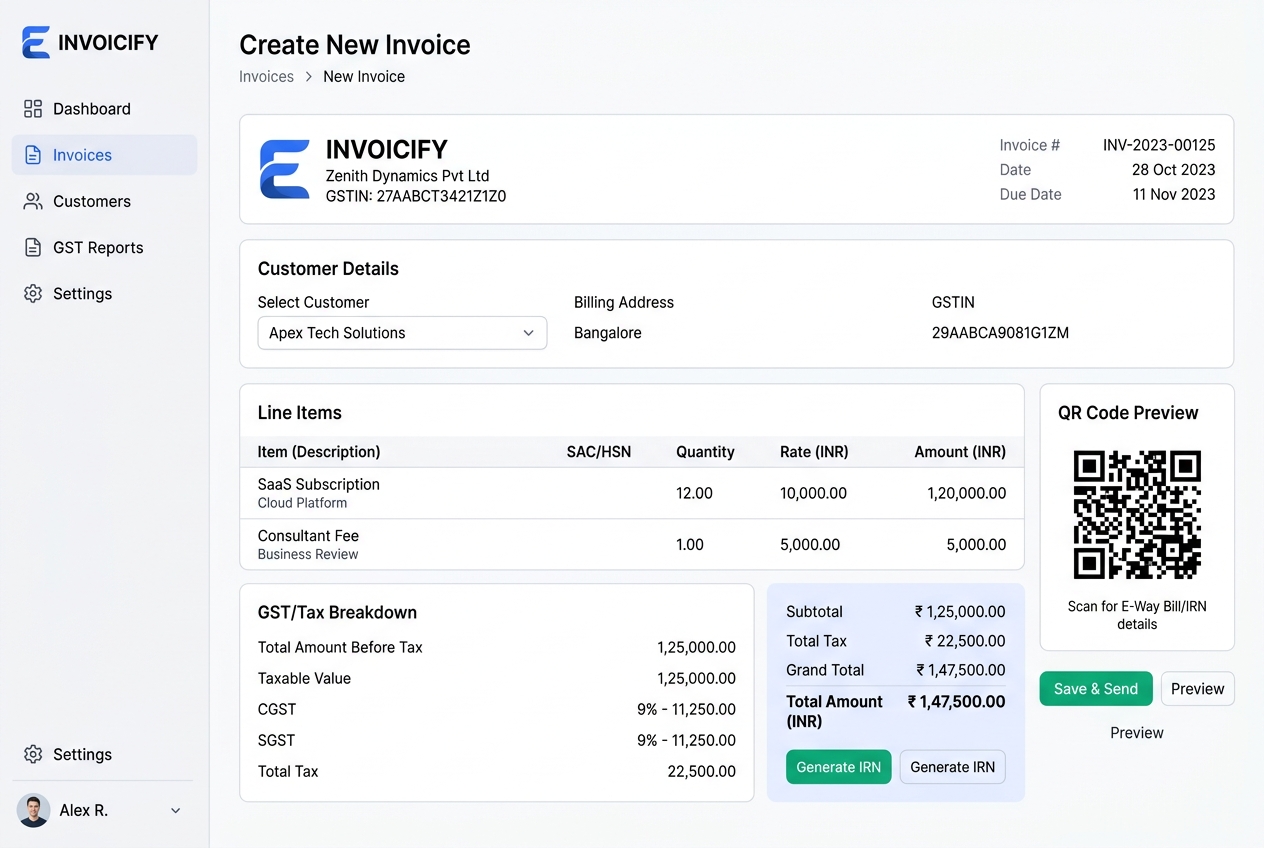Screen dimensions: 1264x848
Task: Go to Invoices section
Action: coord(105,155)
